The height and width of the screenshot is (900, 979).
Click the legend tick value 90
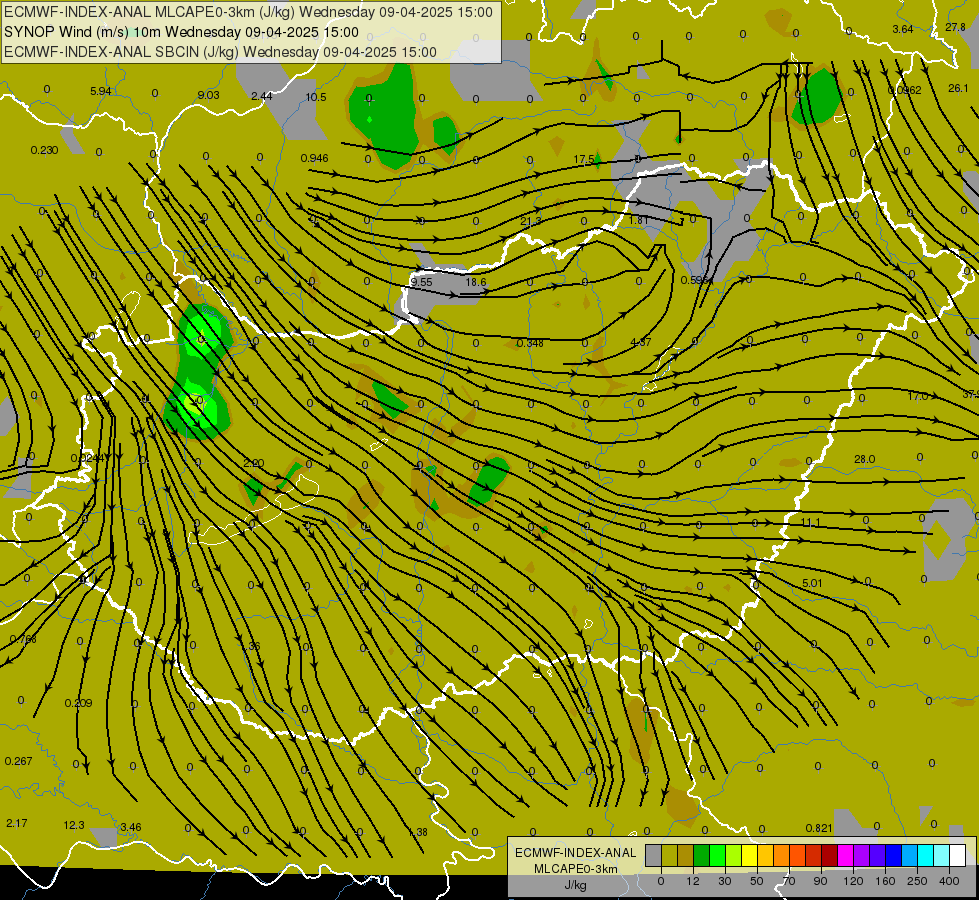pos(820,881)
